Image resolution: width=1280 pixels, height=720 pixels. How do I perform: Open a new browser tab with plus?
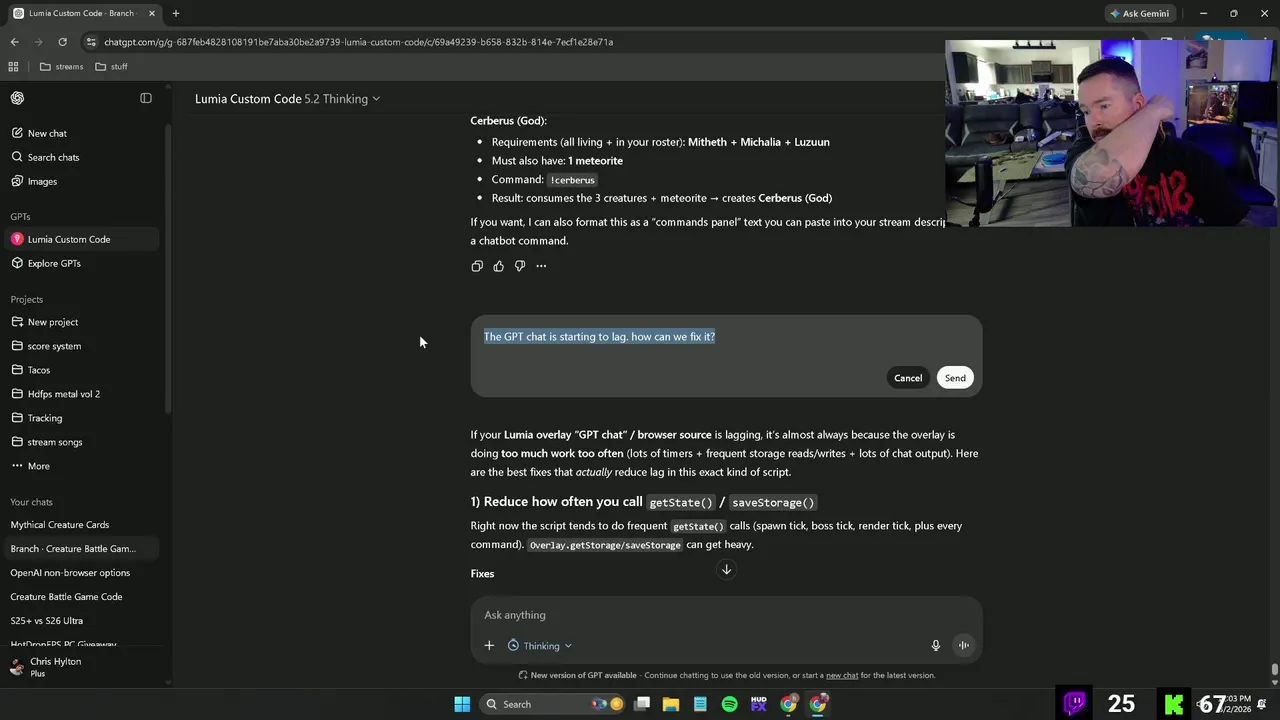coord(175,13)
